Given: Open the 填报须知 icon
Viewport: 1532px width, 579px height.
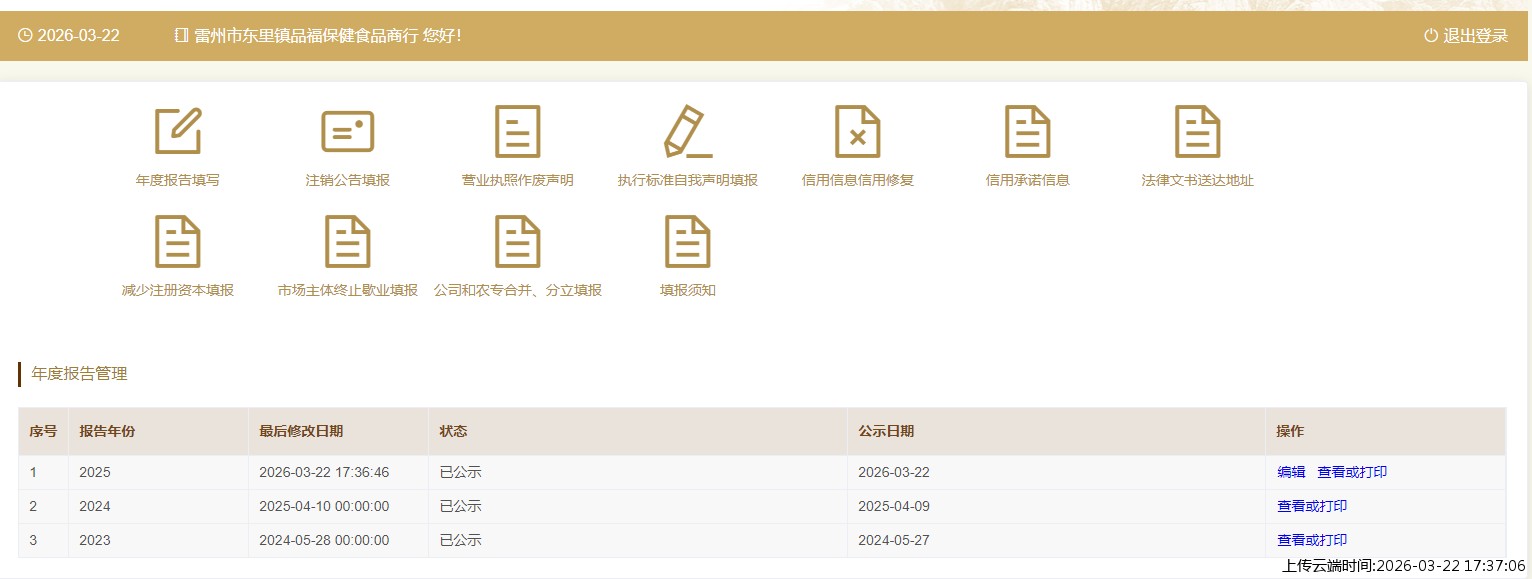Looking at the screenshot, I should (687, 242).
